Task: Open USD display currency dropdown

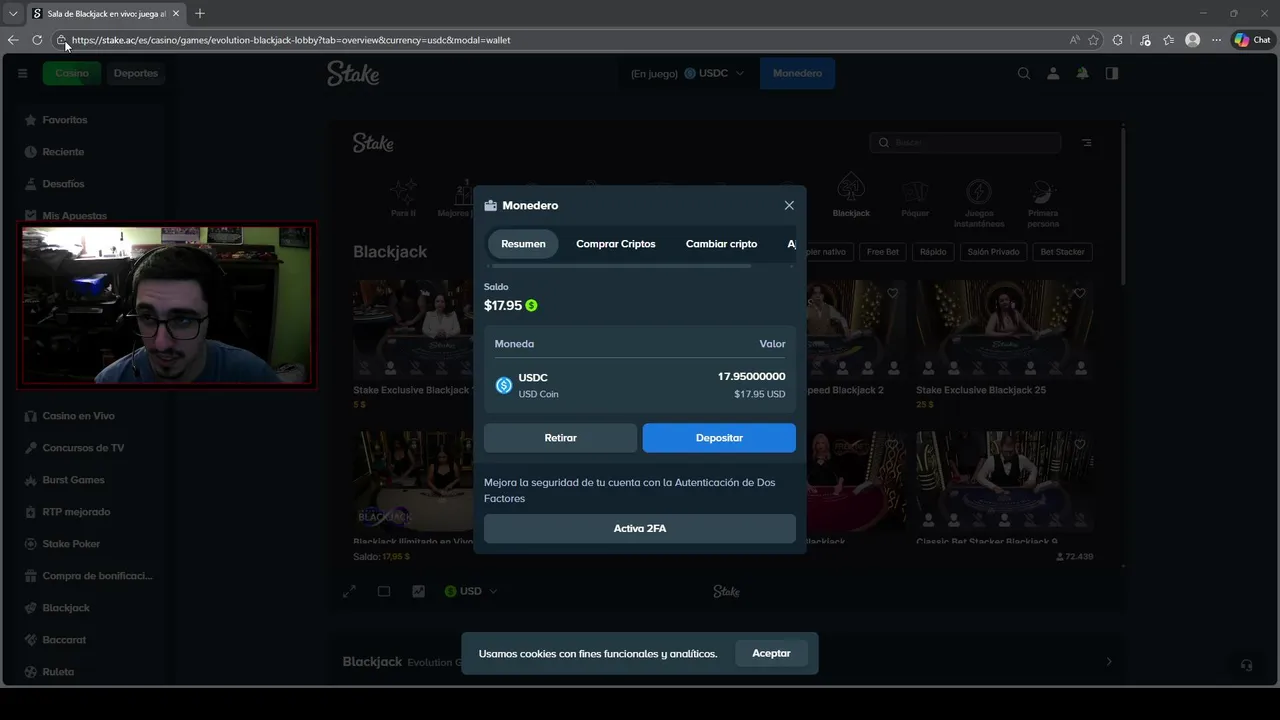Action: (x=470, y=591)
